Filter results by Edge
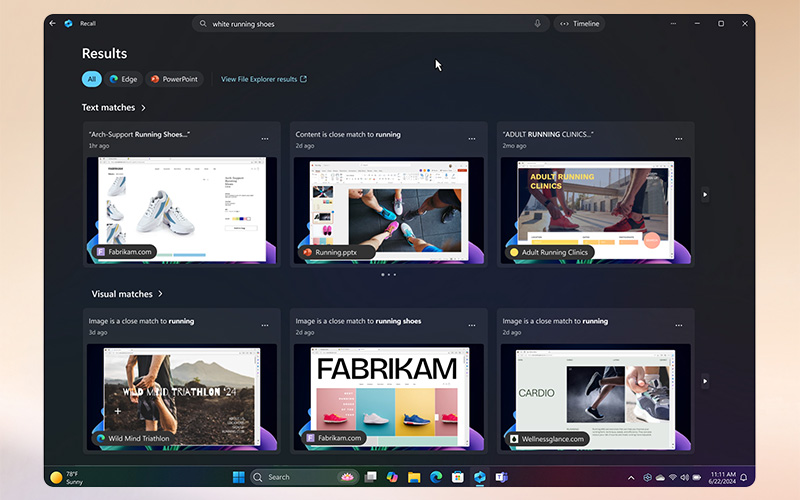Image resolution: width=800 pixels, height=500 pixels. (x=123, y=79)
